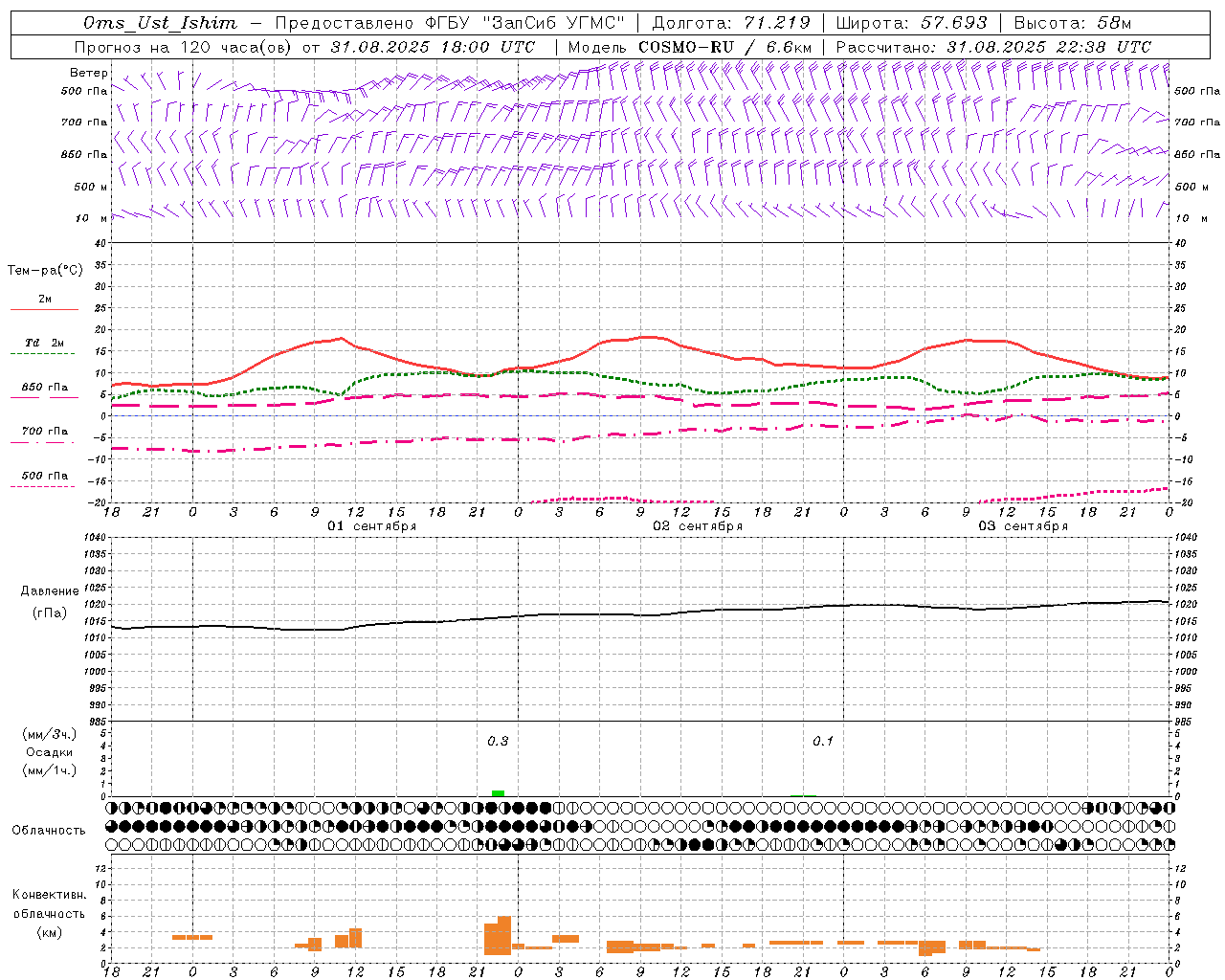The image size is (1225, 980).
Task: Click the elevation text Высота: 58м
Action: [1072, 23]
